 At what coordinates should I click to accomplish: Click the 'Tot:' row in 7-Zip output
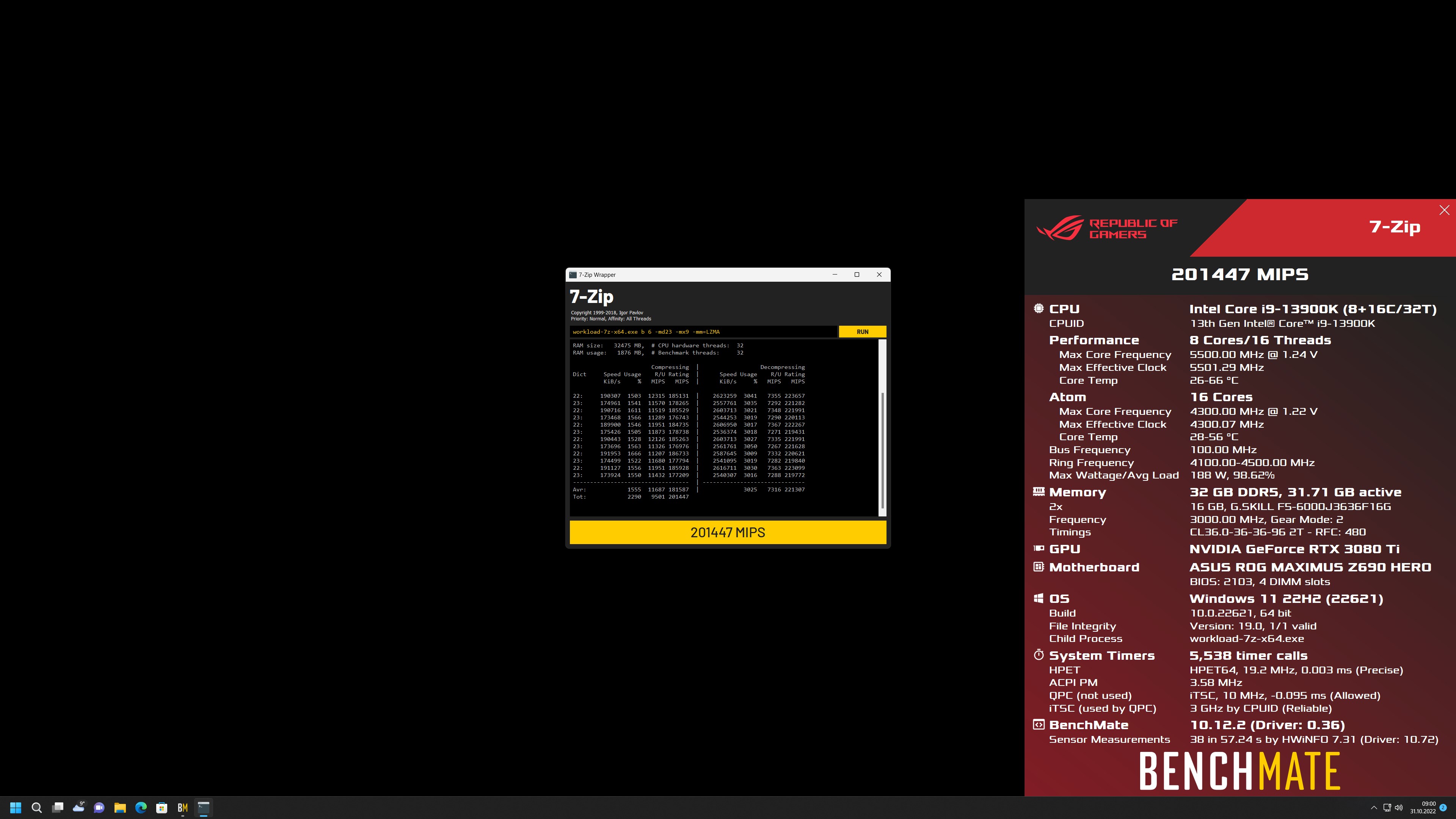(x=631, y=497)
